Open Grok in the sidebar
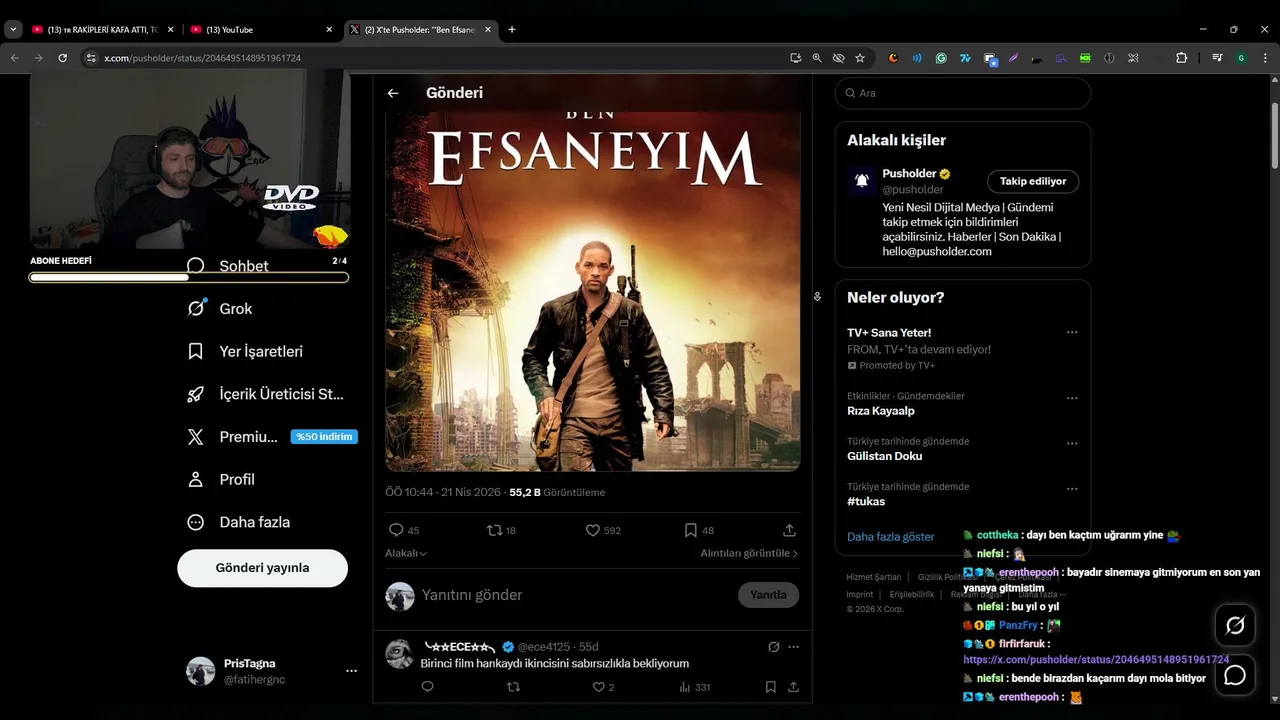The image size is (1280, 720). 220,309
